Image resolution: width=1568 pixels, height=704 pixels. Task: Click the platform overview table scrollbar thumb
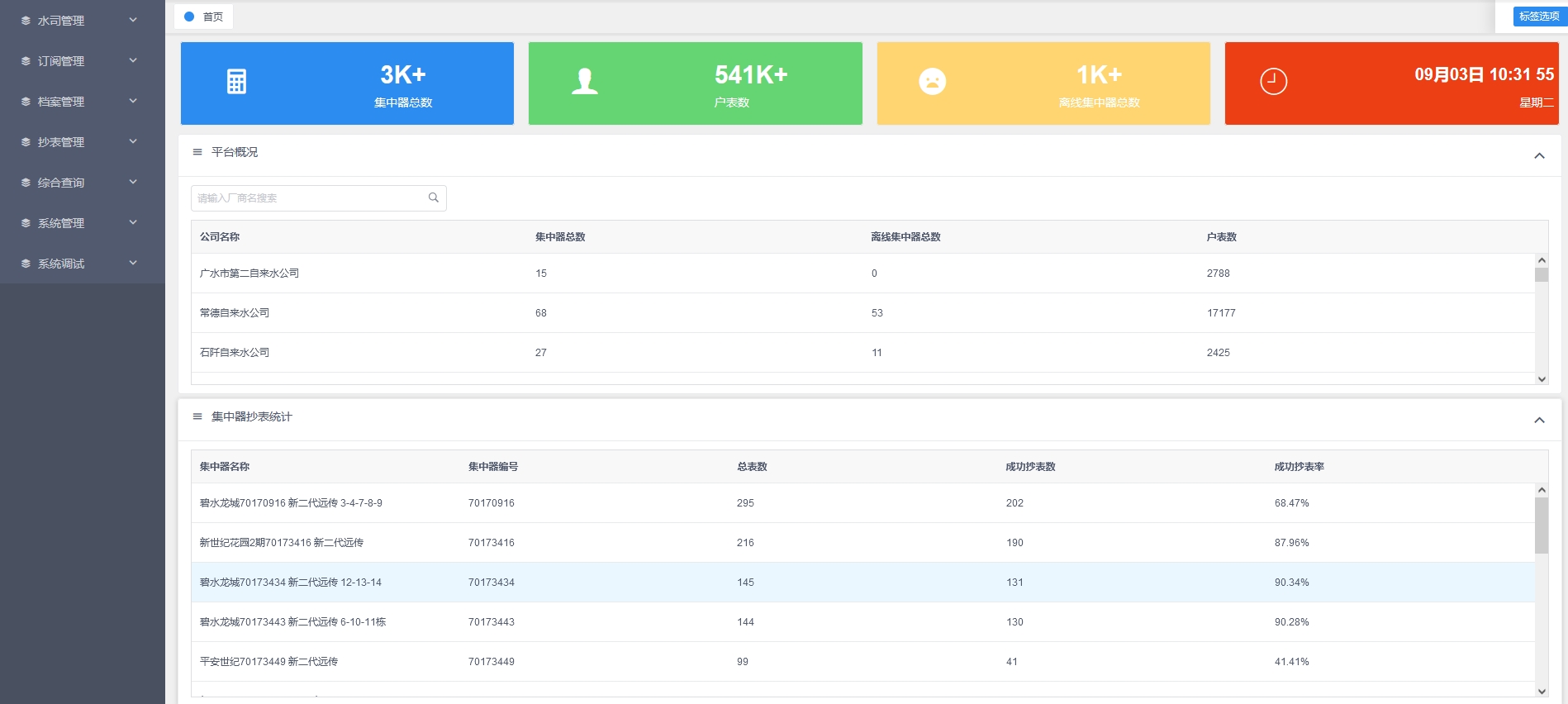[x=1542, y=275]
